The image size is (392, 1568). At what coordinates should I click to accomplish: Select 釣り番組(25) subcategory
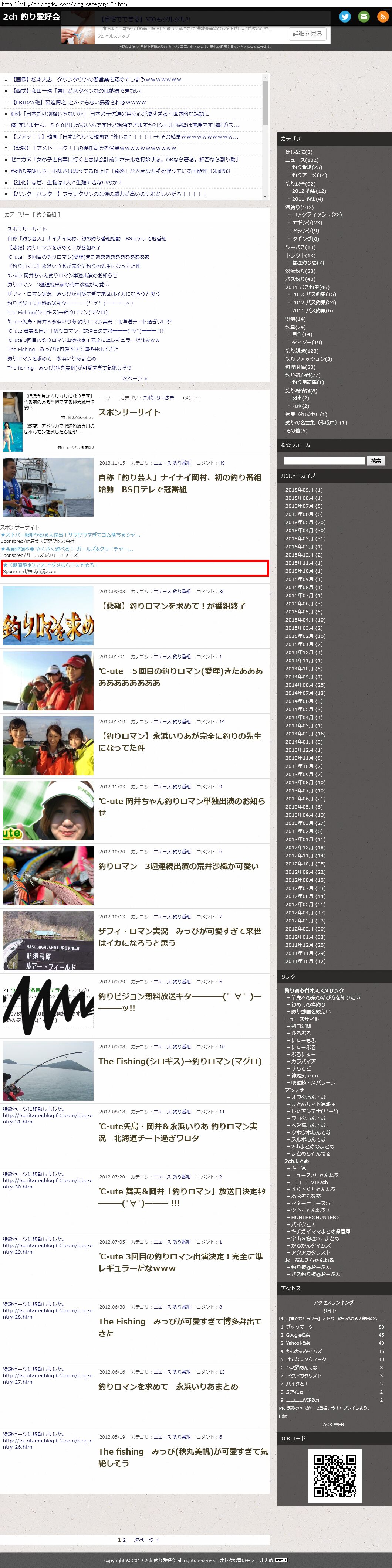307,167
